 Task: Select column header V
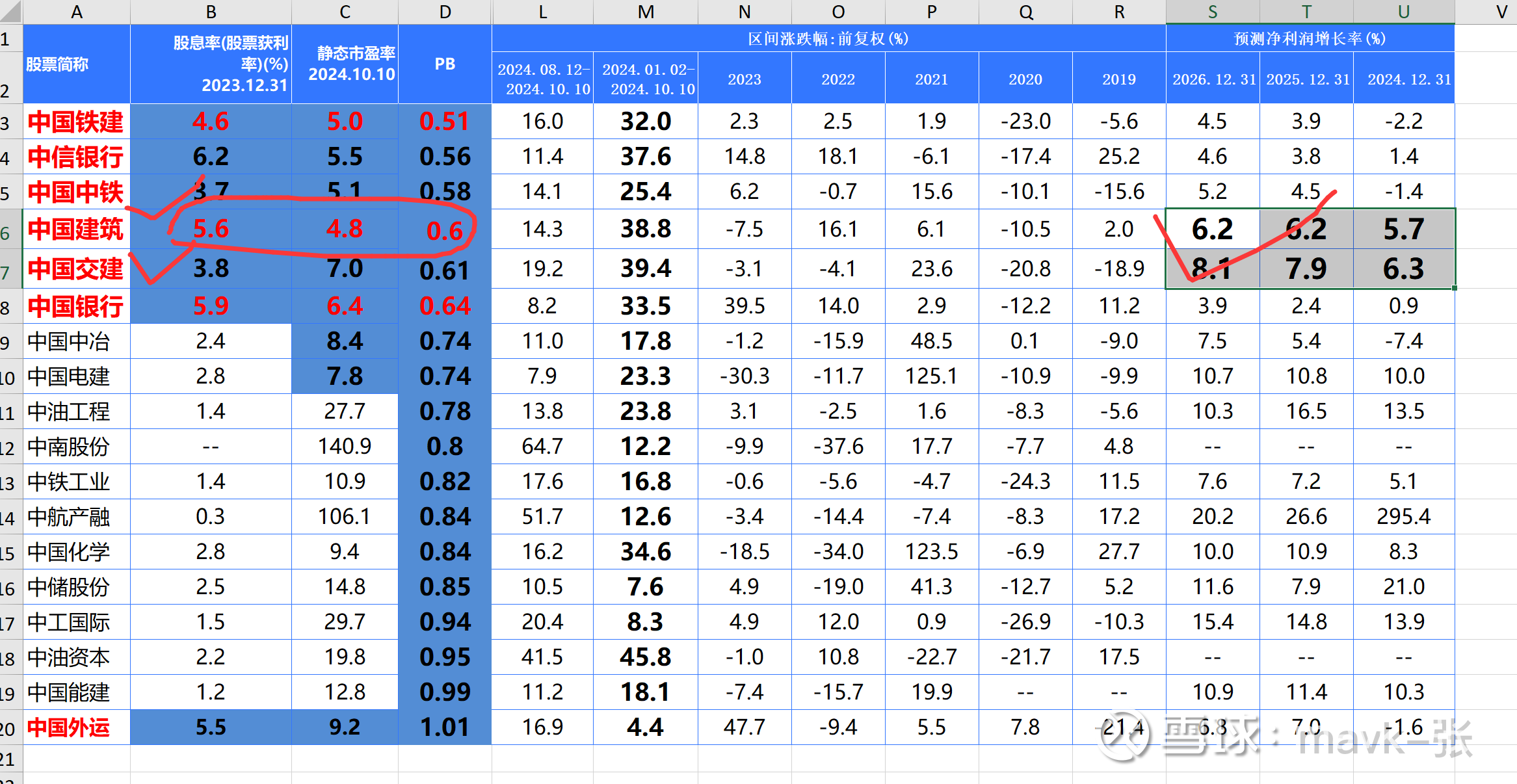click(x=1501, y=12)
